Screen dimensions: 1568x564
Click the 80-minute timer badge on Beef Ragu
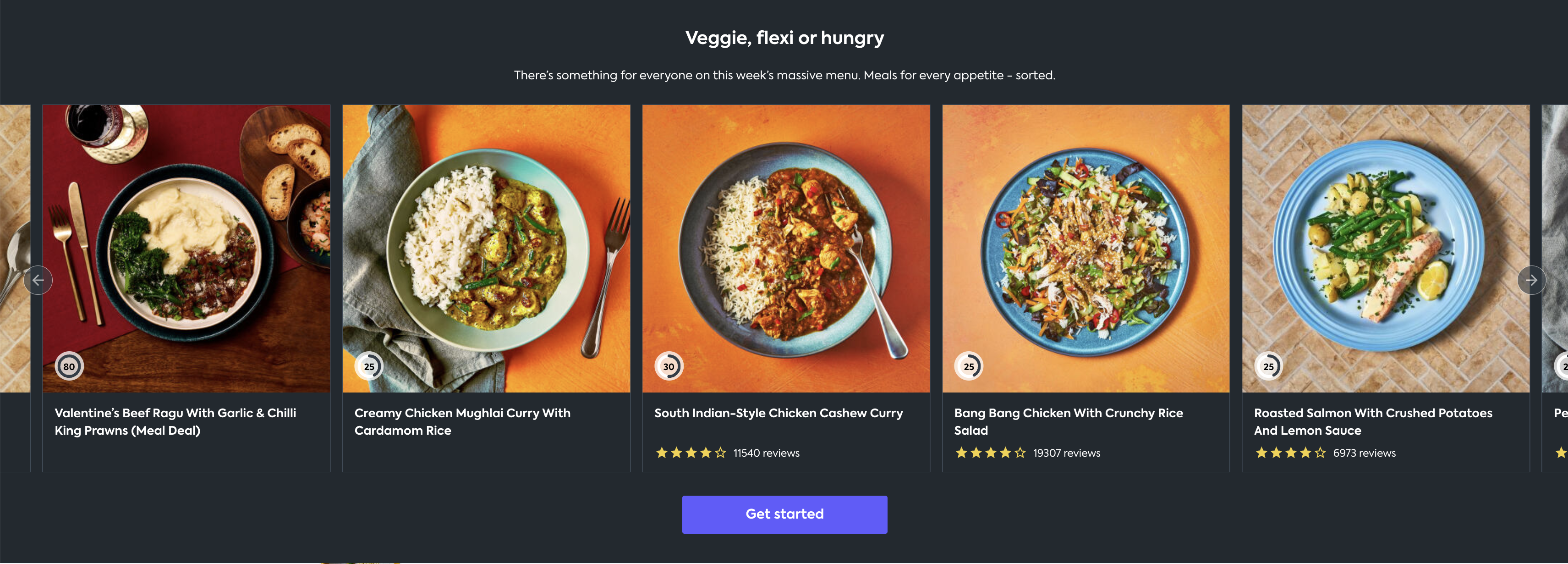(x=69, y=366)
